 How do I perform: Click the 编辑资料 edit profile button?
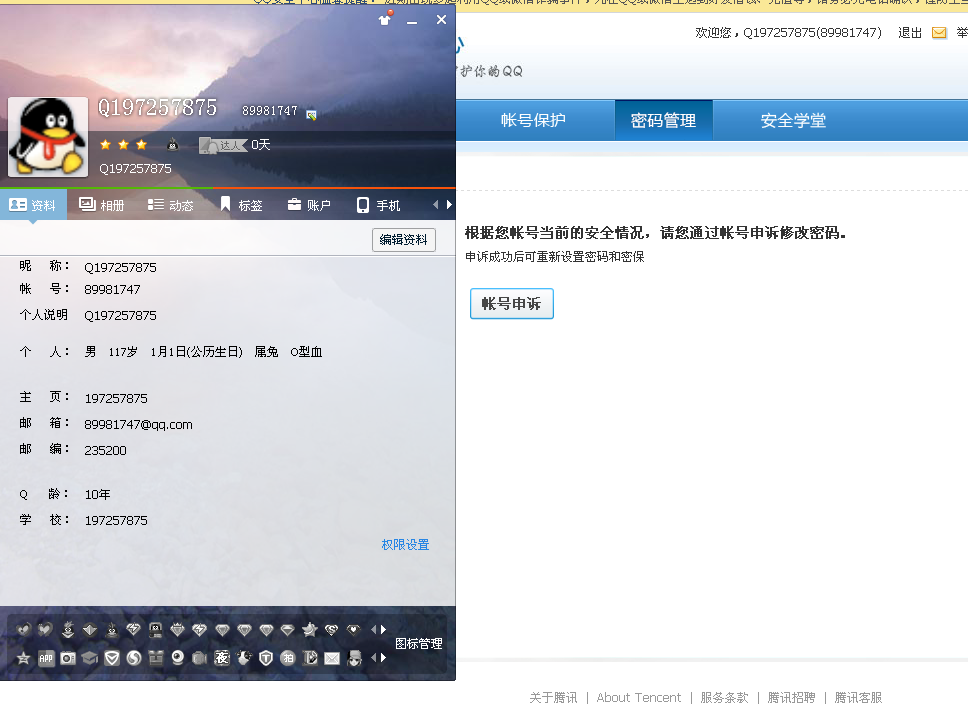point(404,240)
